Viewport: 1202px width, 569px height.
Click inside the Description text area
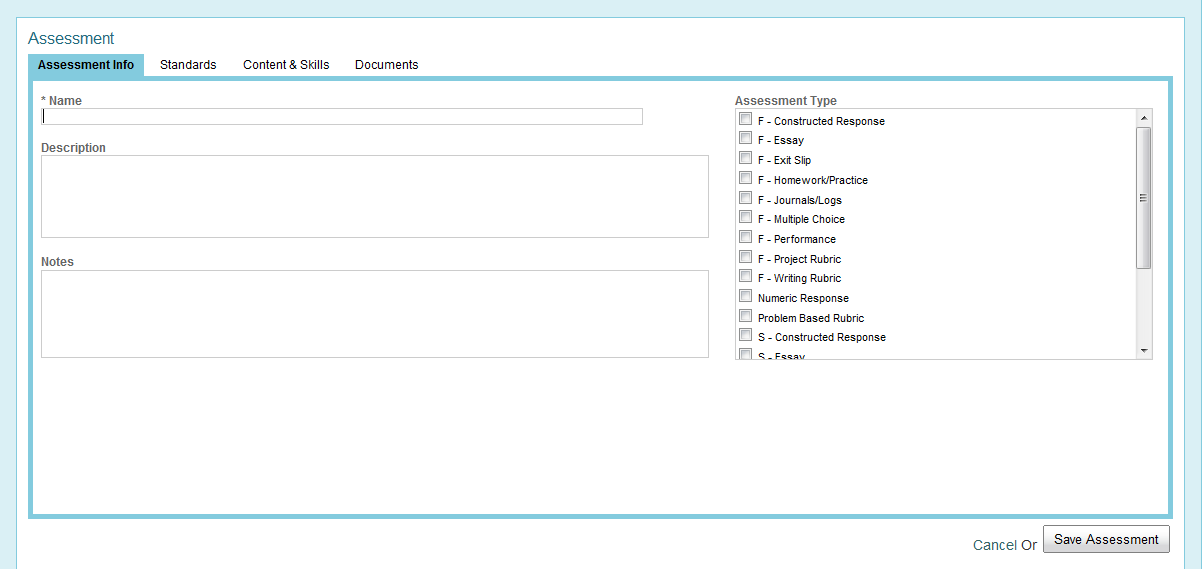tap(374, 196)
